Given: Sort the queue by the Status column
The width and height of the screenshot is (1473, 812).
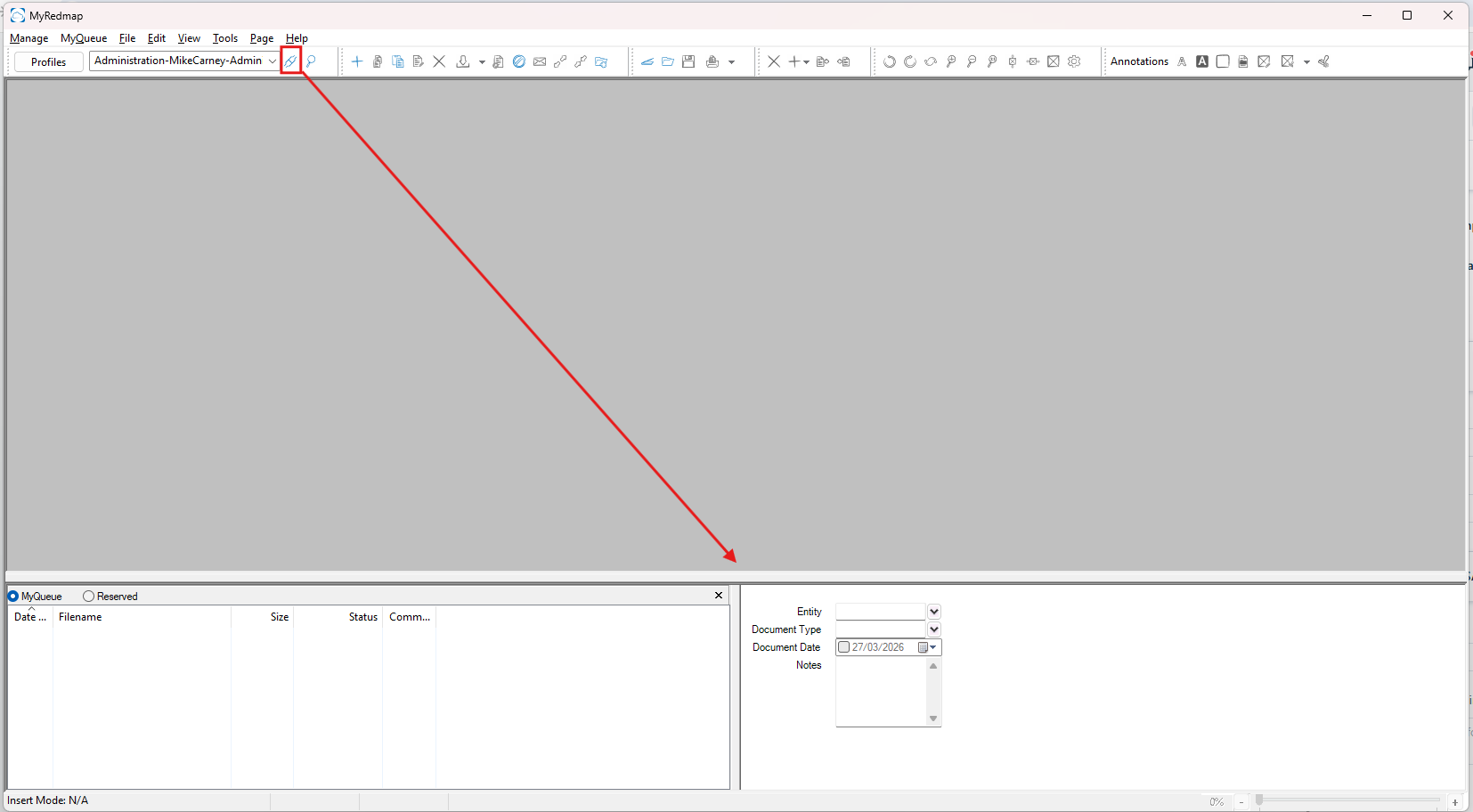Looking at the screenshot, I should 338,617.
